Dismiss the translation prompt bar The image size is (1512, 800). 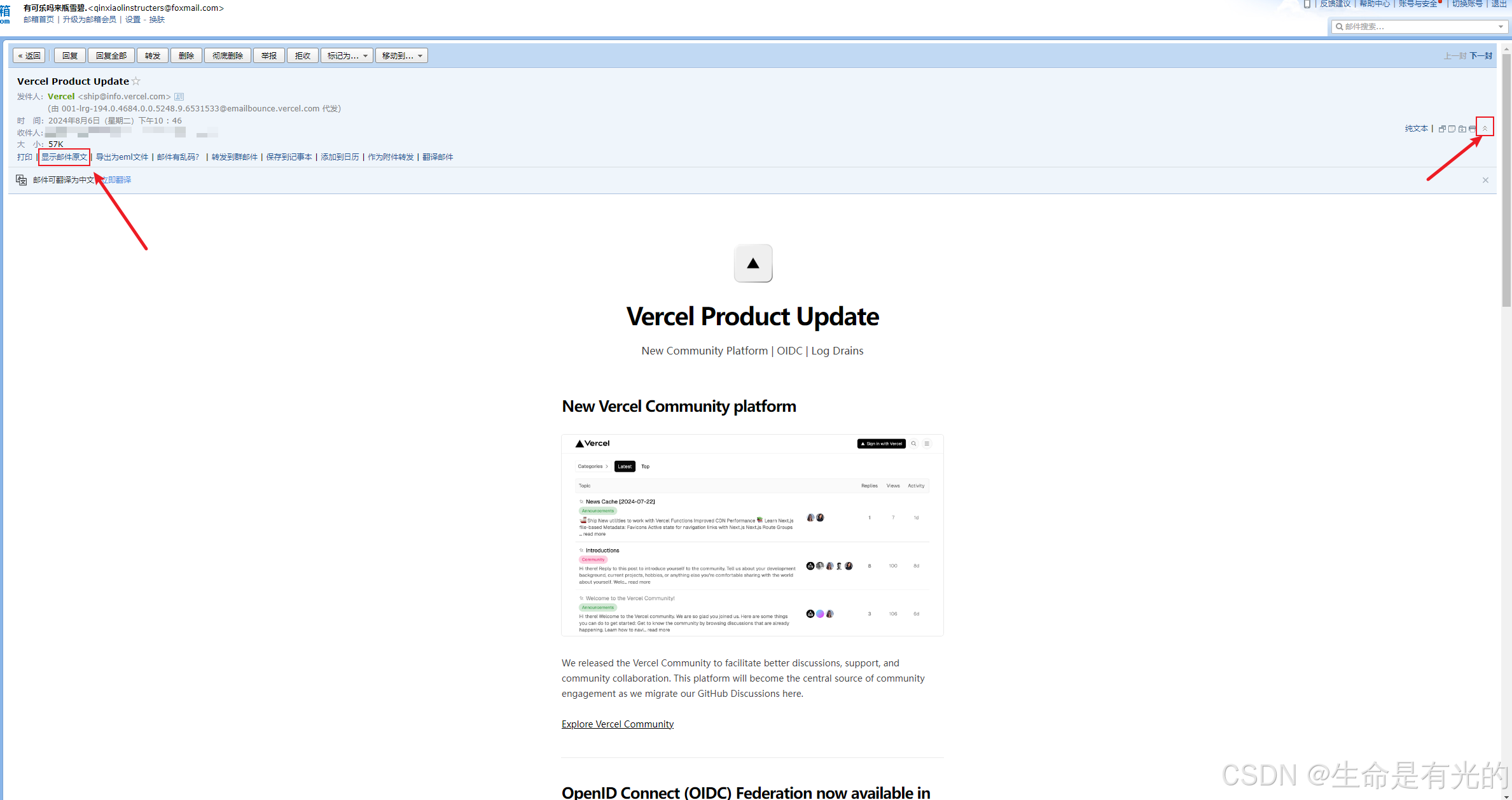click(x=1485, y=180)
